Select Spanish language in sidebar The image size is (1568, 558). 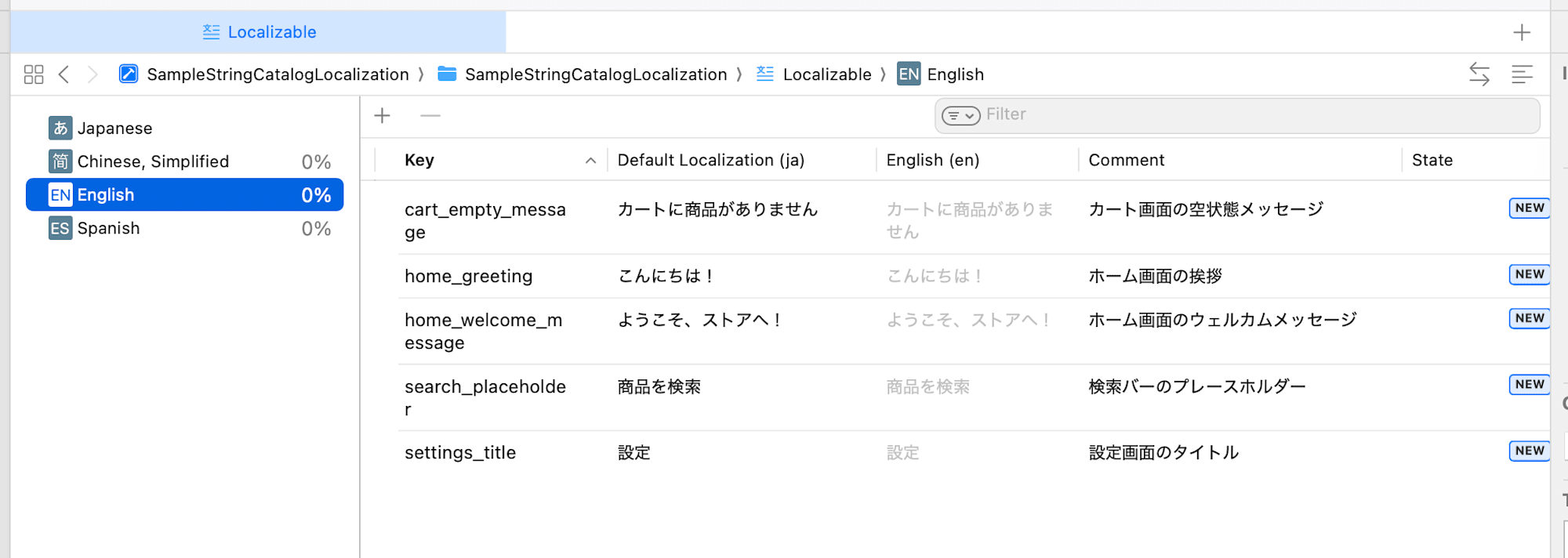point(108,228)
